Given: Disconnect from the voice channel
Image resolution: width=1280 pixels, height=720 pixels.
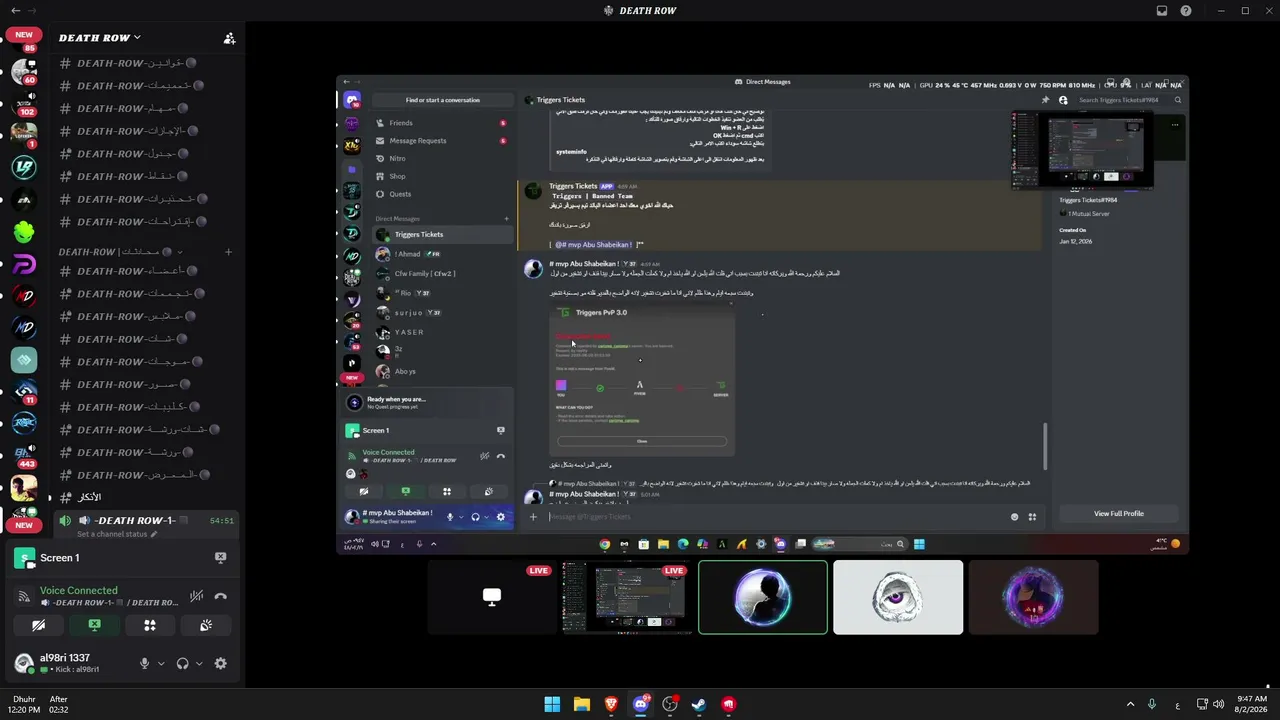Looking at the screenshot, I should point(220,596).
